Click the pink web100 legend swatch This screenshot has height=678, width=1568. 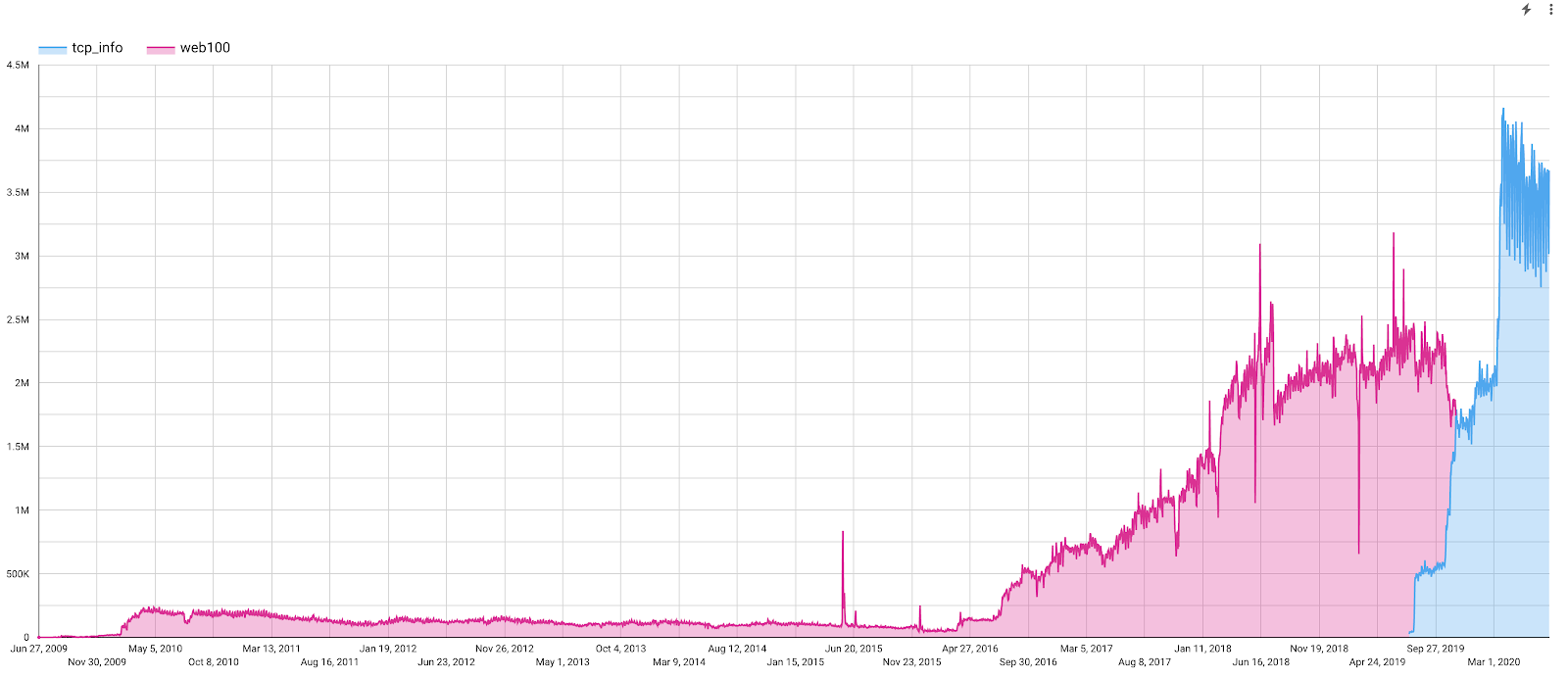point(161,49)
